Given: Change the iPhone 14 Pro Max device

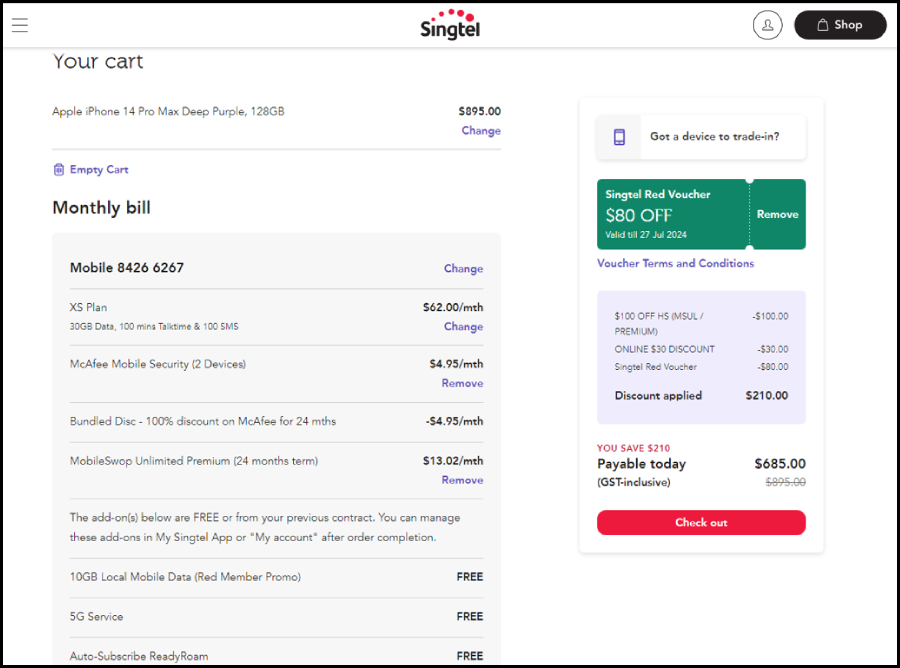Looking at the screenshot, I should (x=481, y=130).
